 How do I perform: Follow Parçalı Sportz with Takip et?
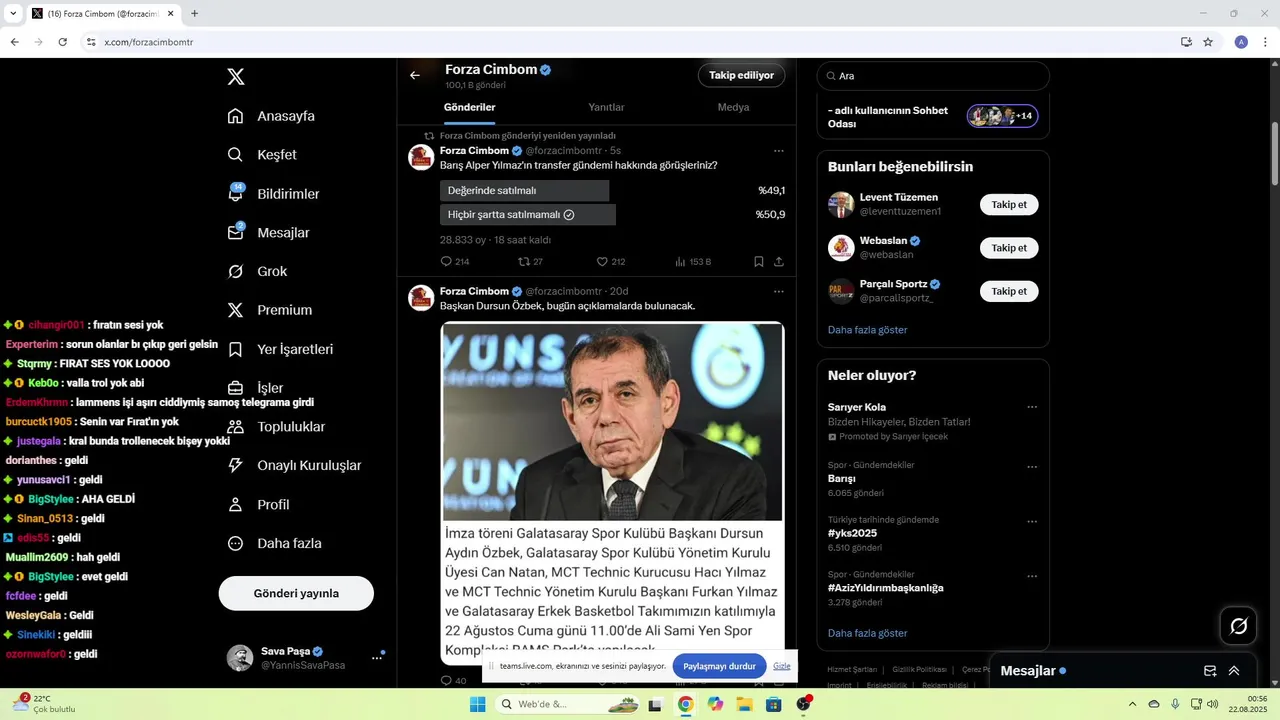(x=1009, y=291)
